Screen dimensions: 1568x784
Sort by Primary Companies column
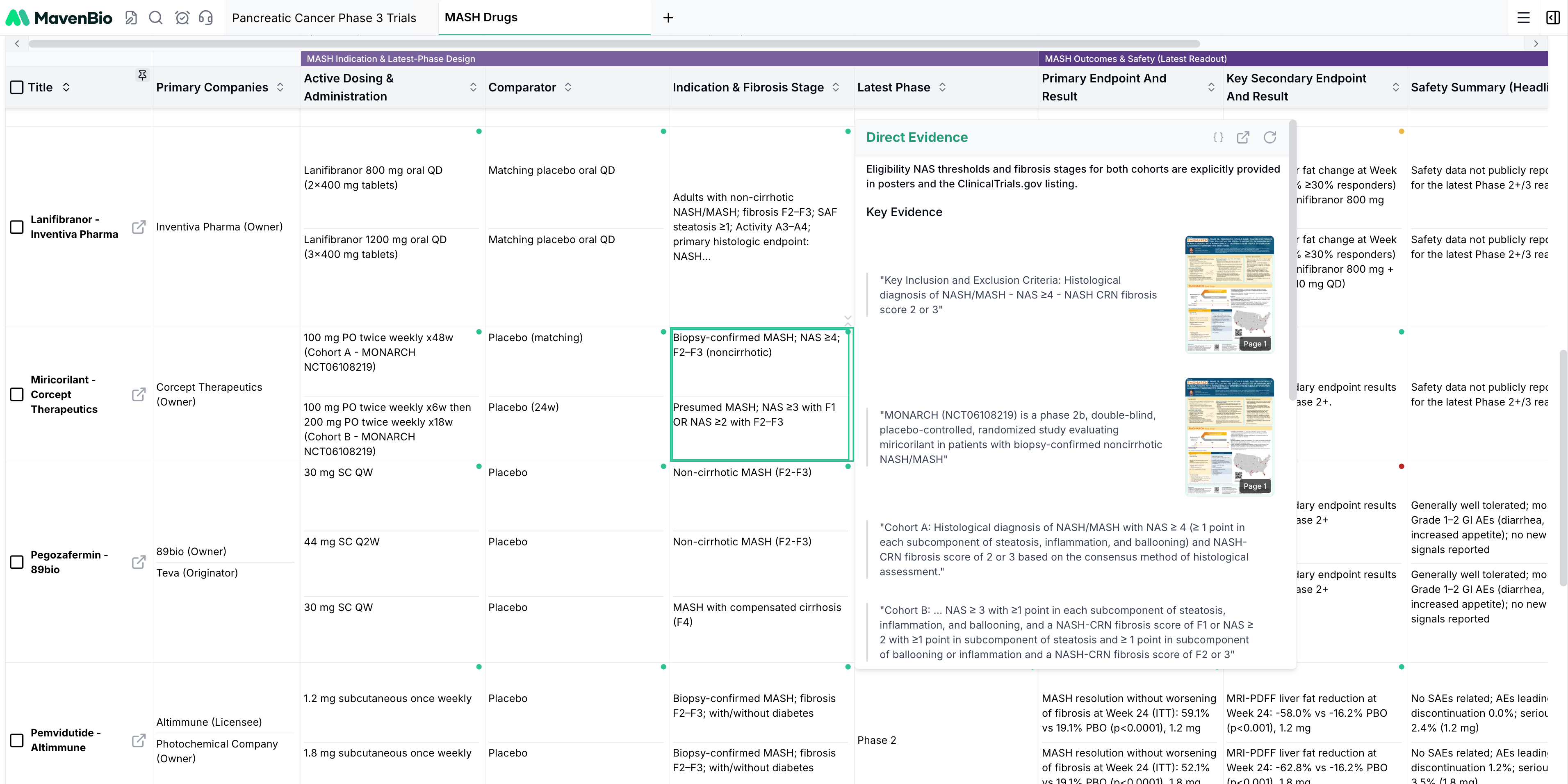280,87
